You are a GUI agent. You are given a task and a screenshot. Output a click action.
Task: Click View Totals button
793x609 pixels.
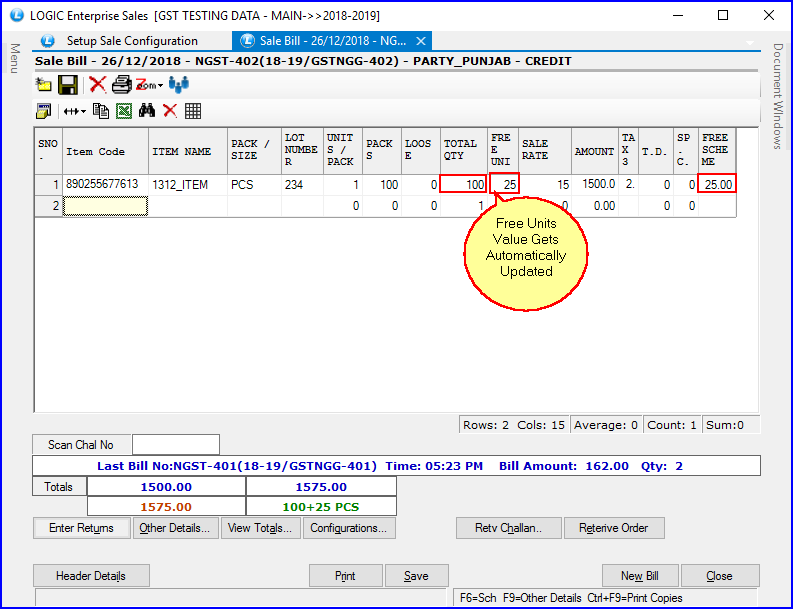(x=260, y=528)
